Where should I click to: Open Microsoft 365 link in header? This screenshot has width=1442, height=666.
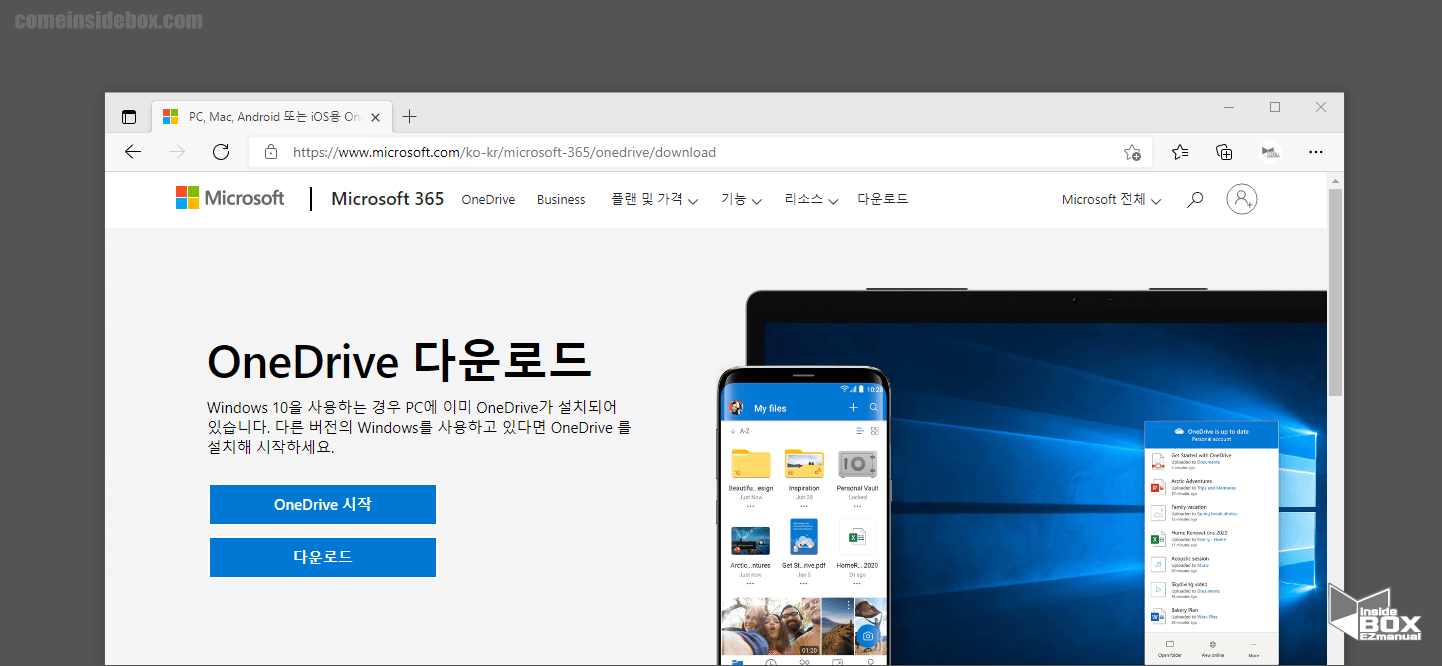(387, 198)
